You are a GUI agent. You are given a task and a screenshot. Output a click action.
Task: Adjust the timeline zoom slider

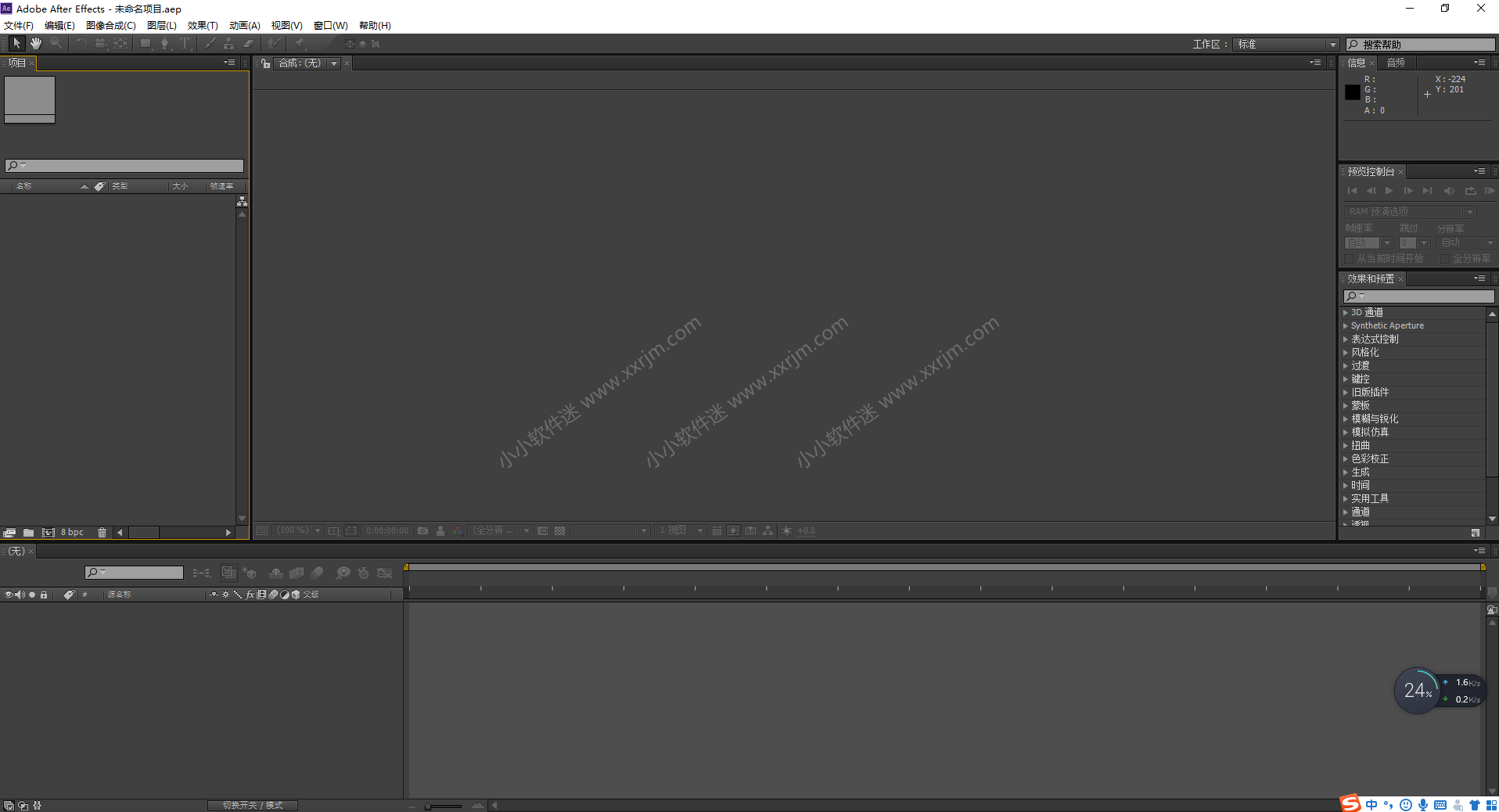(444, 806)
